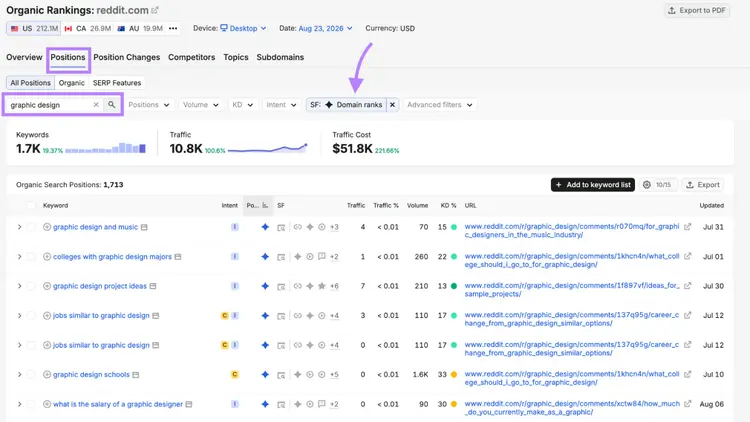This screenshot has height=422, width=750.
Task: Sort by Position column icon
Action: coord(265,205)
